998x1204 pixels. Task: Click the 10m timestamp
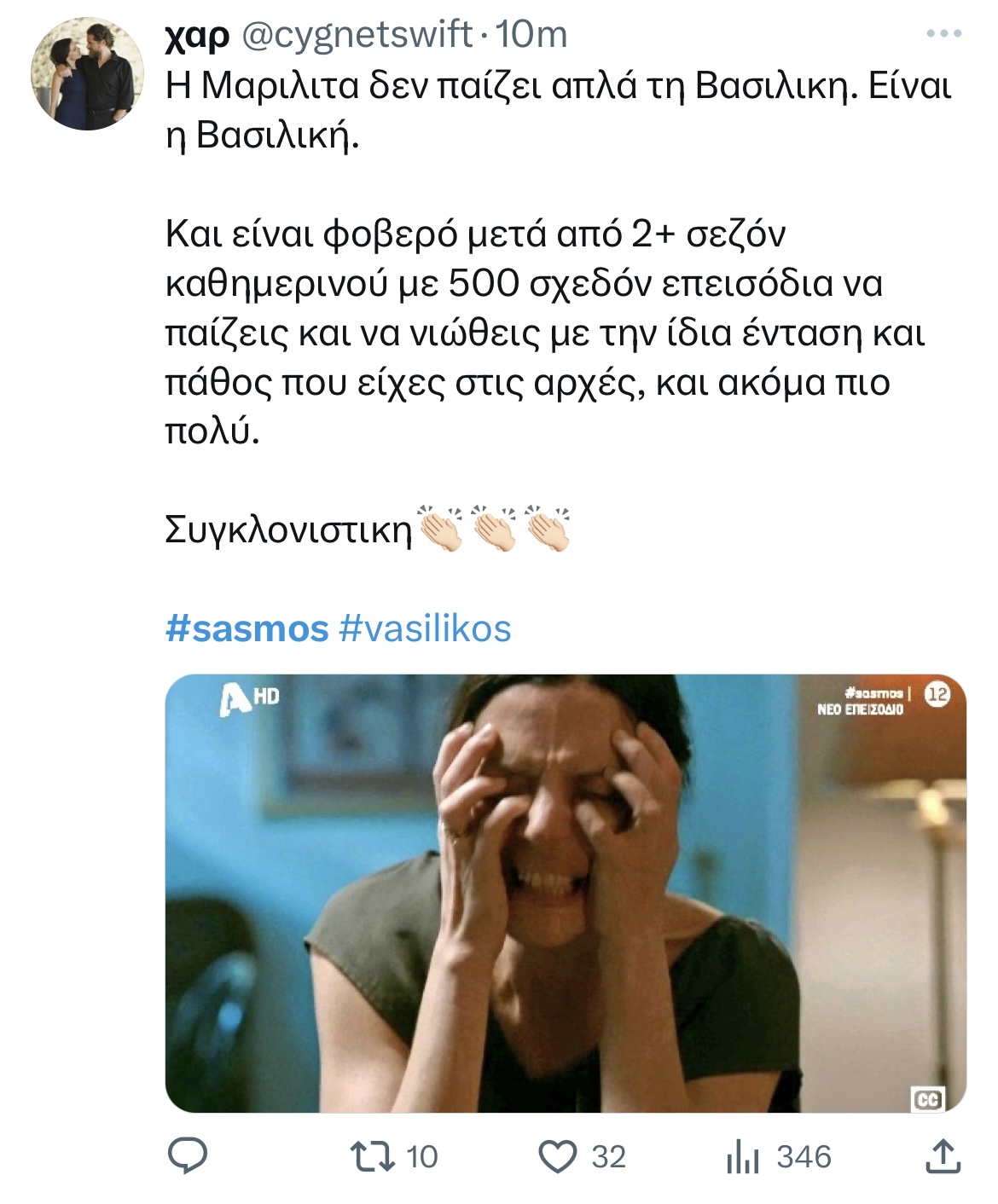pos(531,35)
